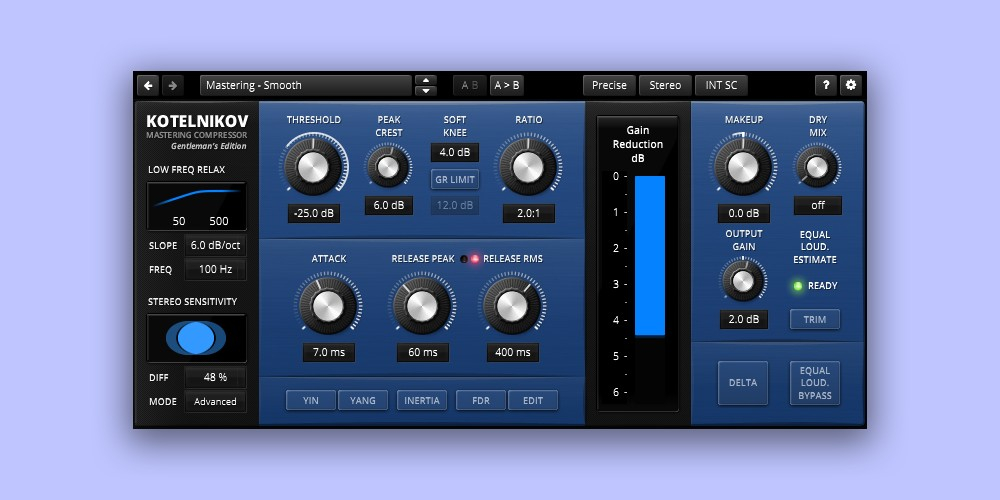
Task: Click the Attack knob
Action: (x=328, y=306)
